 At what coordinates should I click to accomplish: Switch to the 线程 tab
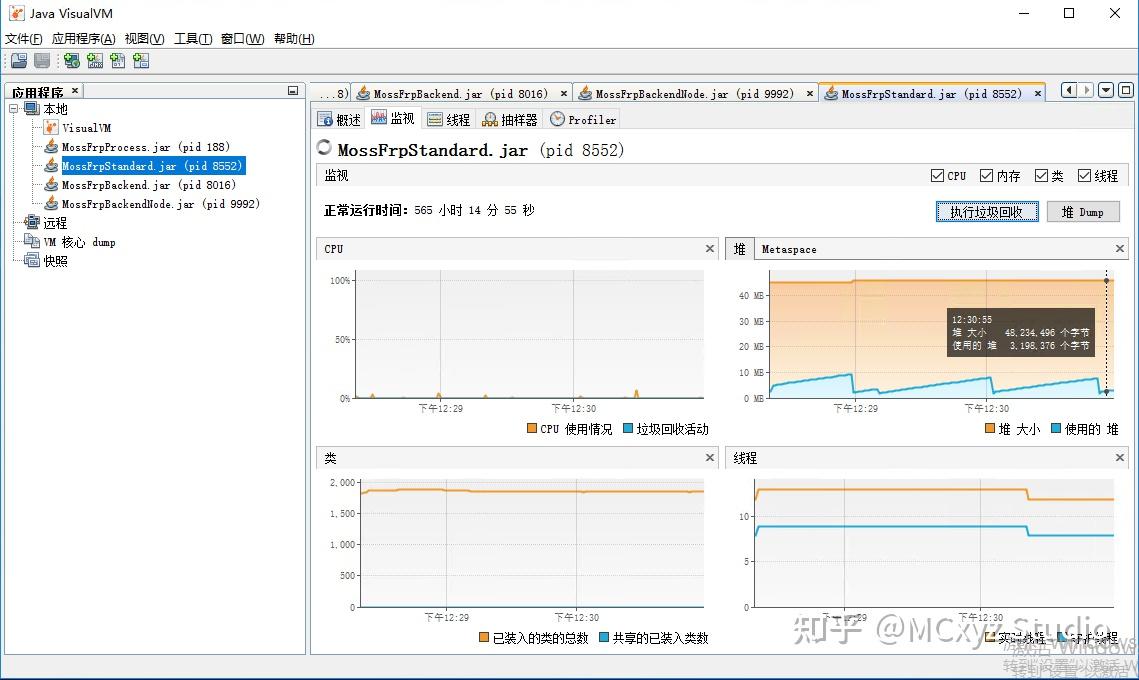[x=448, y=118]
